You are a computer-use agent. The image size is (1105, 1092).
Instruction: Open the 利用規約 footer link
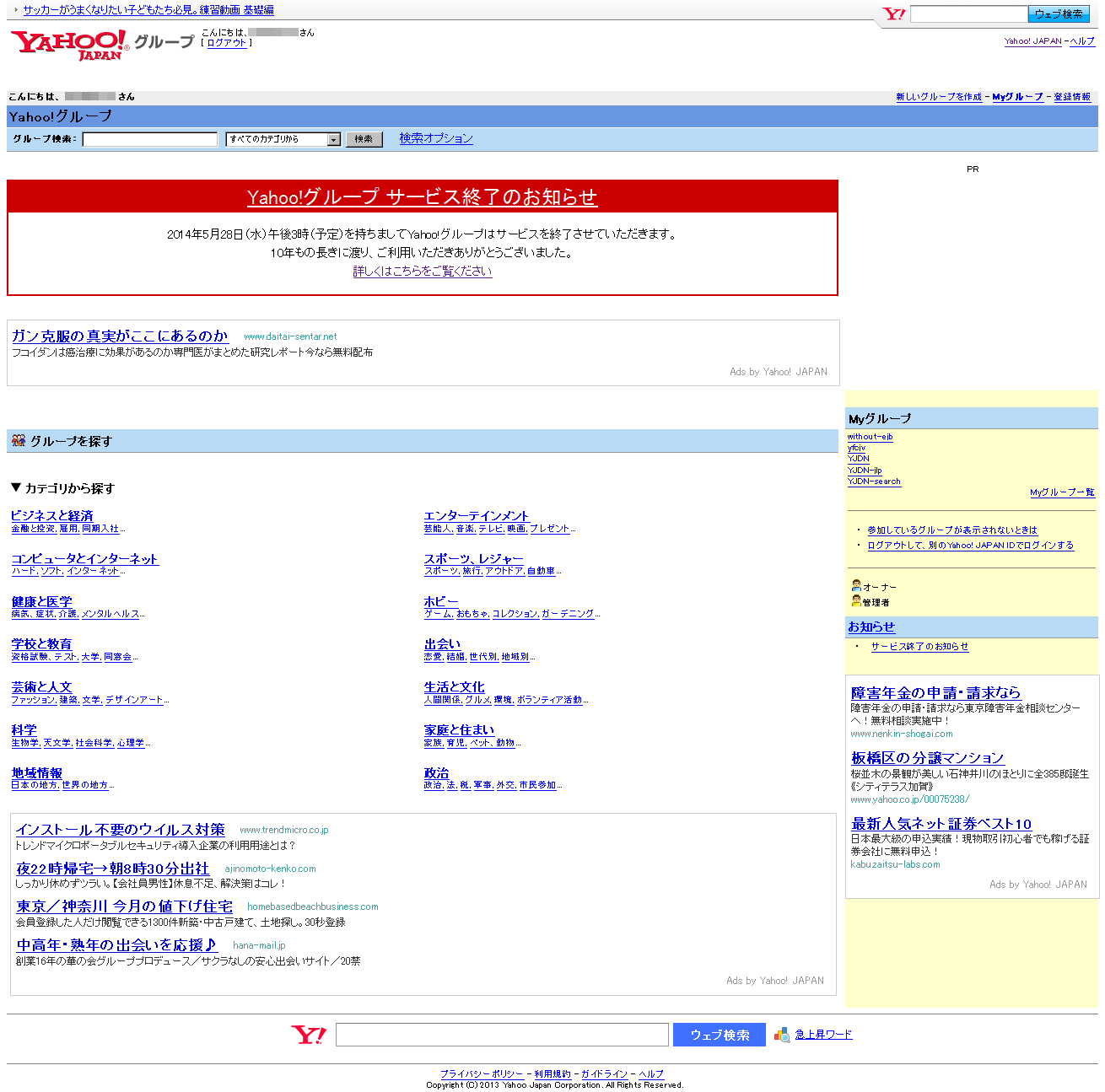pos(552,1074)
